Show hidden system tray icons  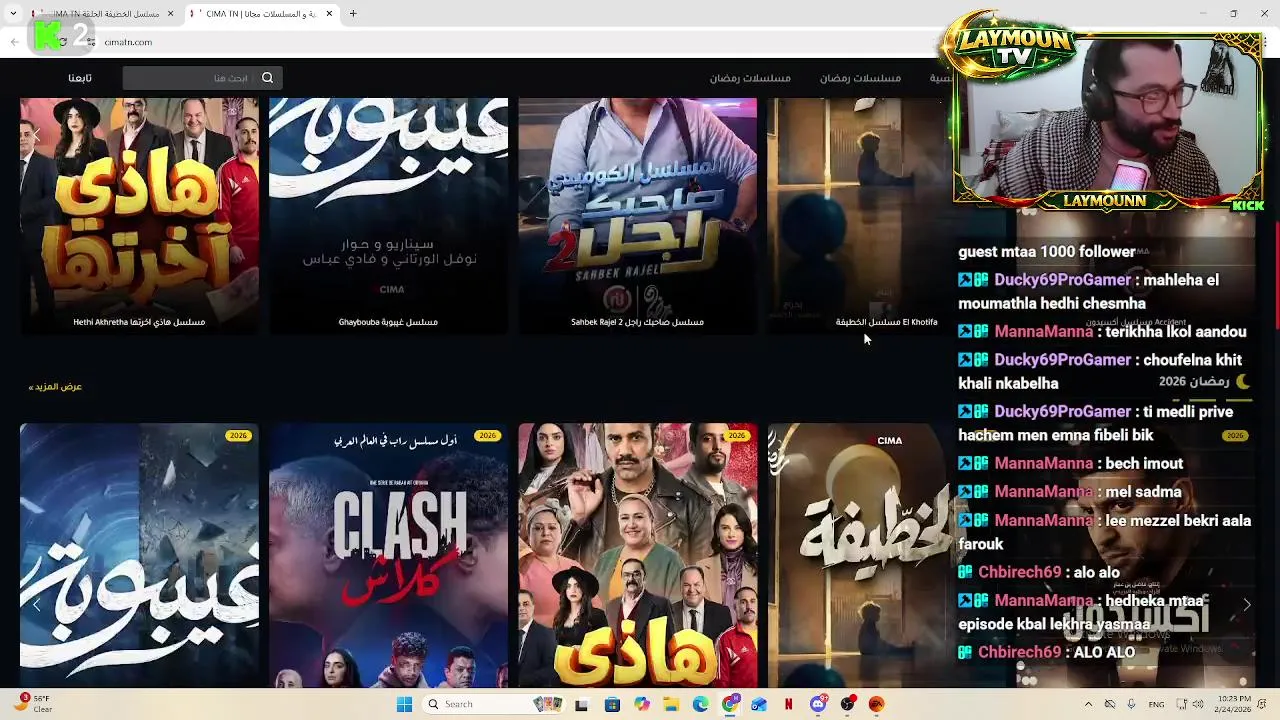(x=1088, y=704)
